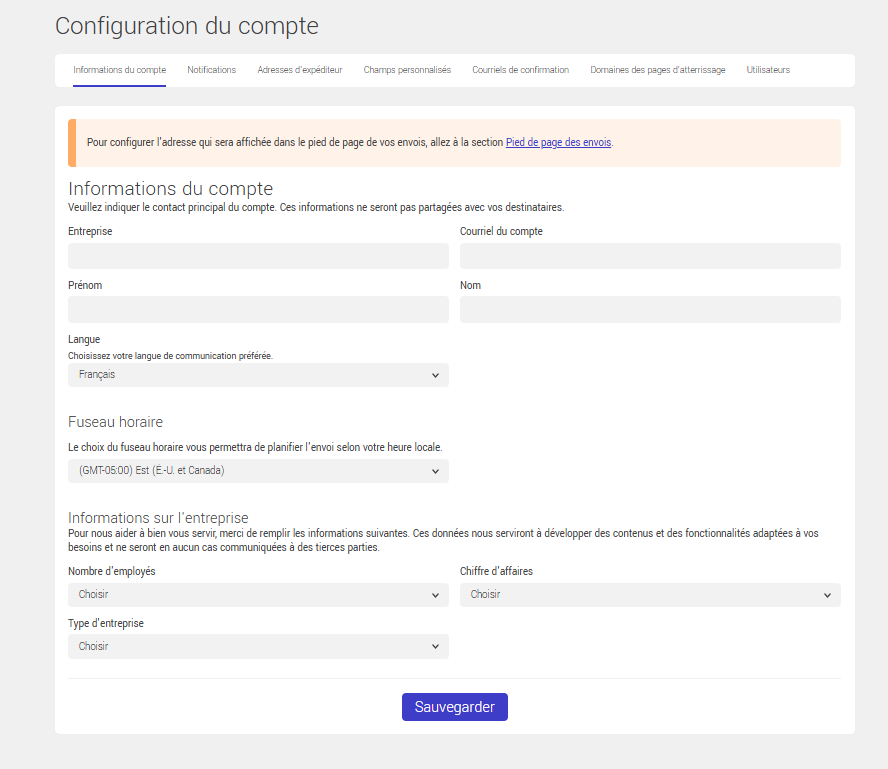Click the Entreprise input field

pyautogui.click(x=257, y=256)
